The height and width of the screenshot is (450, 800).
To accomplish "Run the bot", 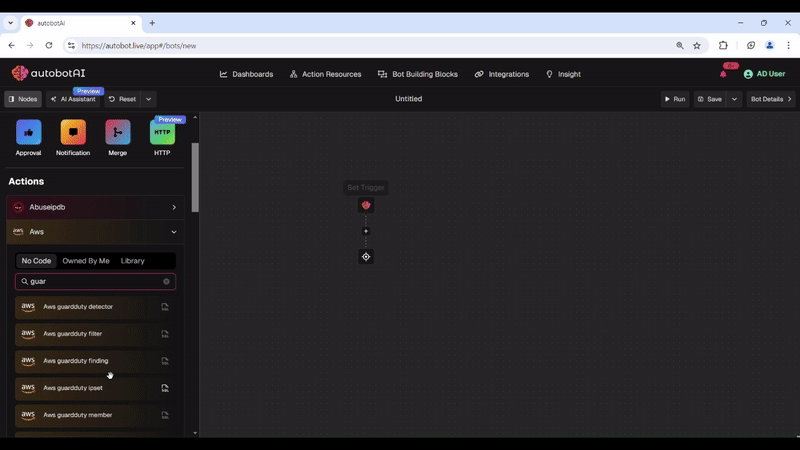I will pos(675,99).
